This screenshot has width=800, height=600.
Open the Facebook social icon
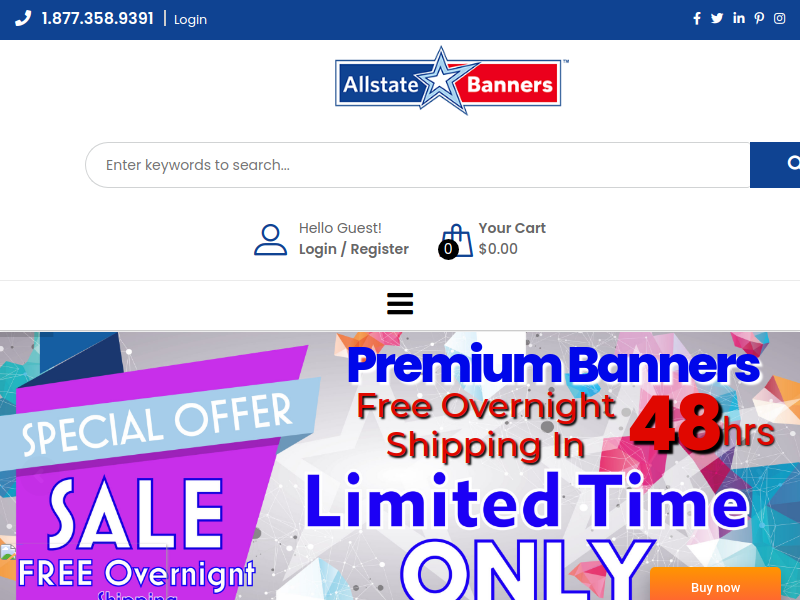click(x=696, y=19)
